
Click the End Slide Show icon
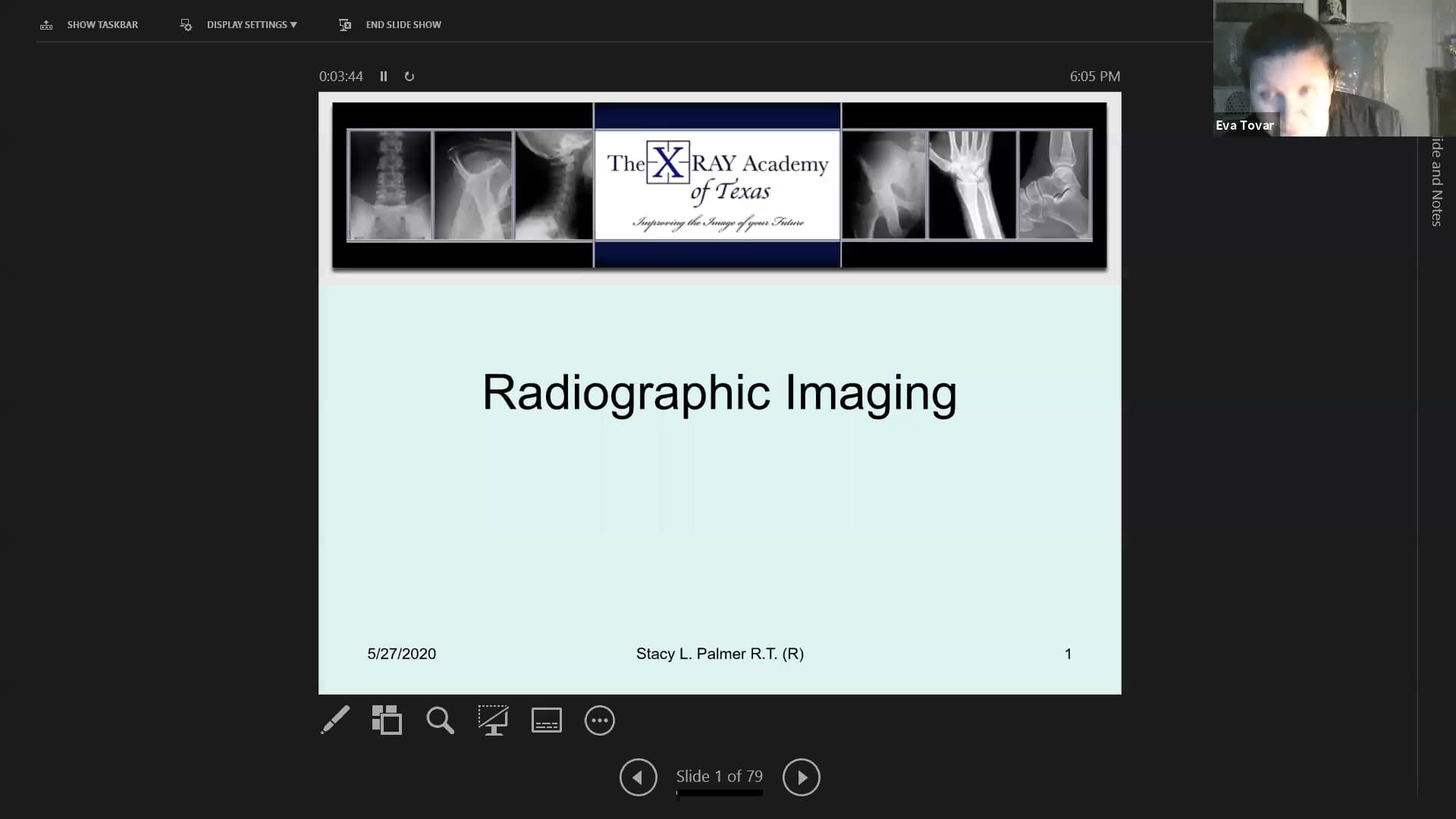coord(345,24)
